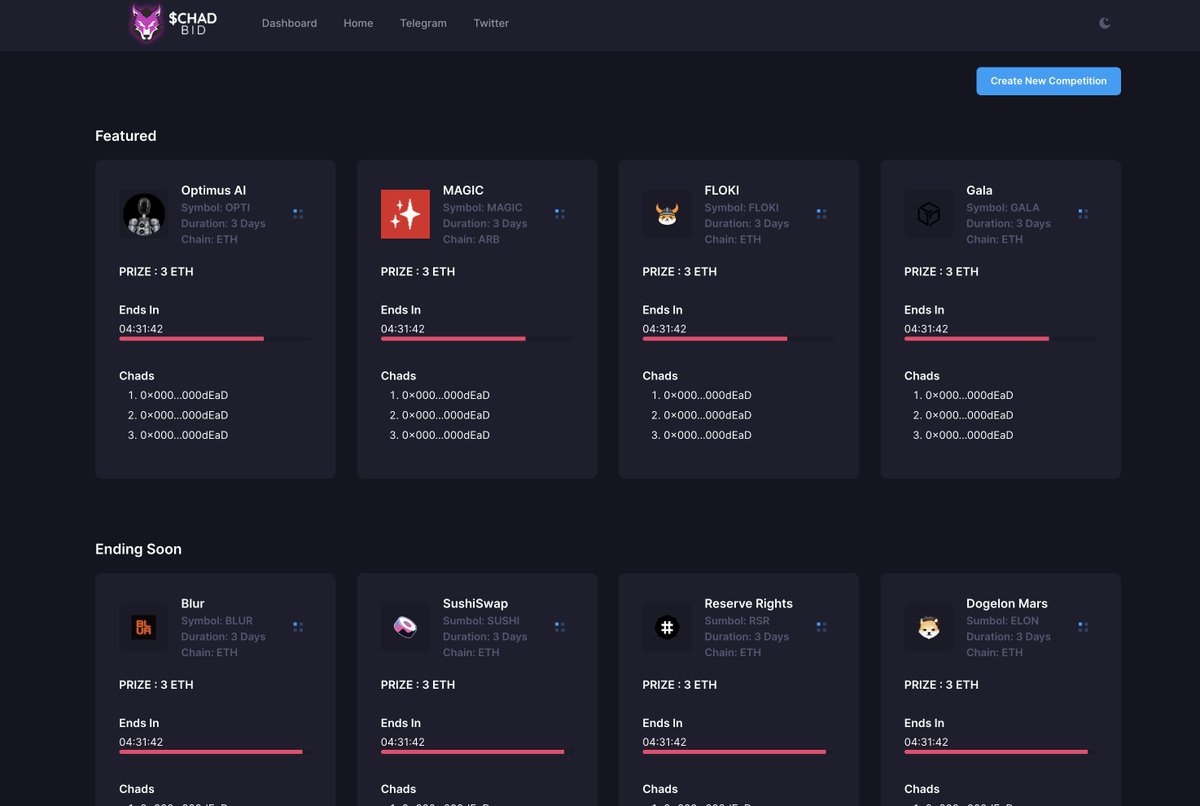Click the Gala token logo

pos(929,214)
